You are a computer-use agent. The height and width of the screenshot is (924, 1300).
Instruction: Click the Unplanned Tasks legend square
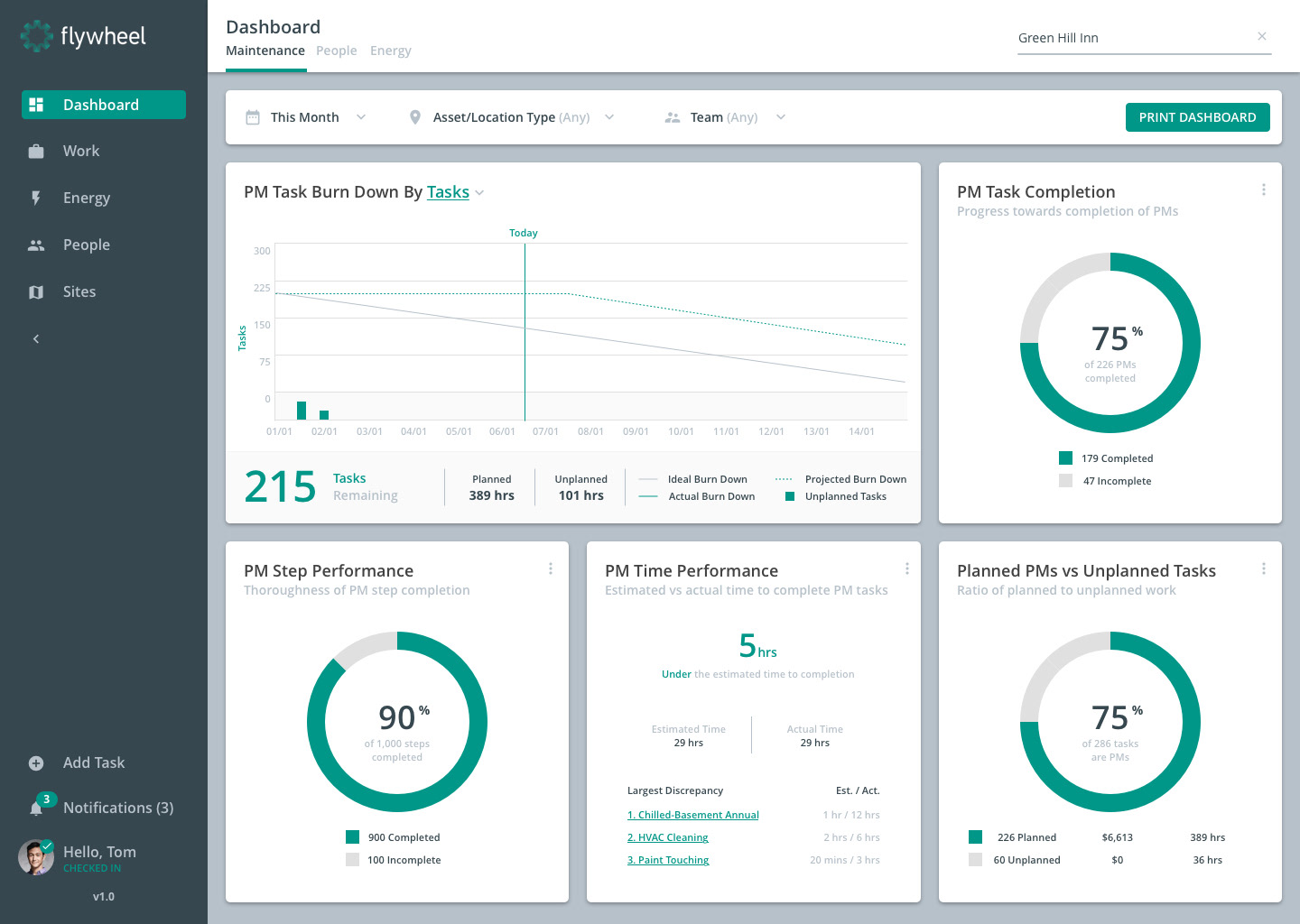790,496
